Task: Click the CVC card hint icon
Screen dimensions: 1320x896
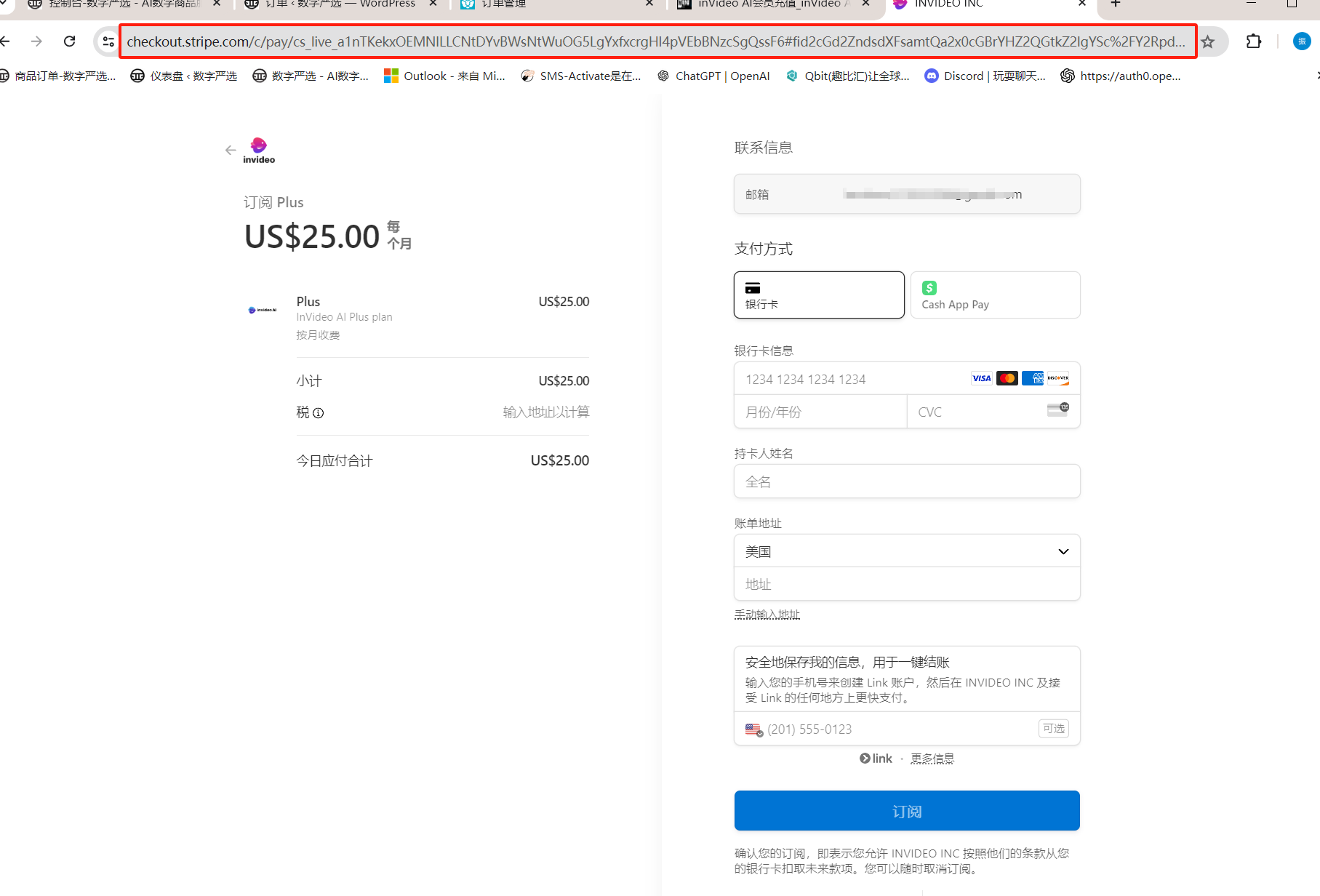Action: (x=1058, y=409)
